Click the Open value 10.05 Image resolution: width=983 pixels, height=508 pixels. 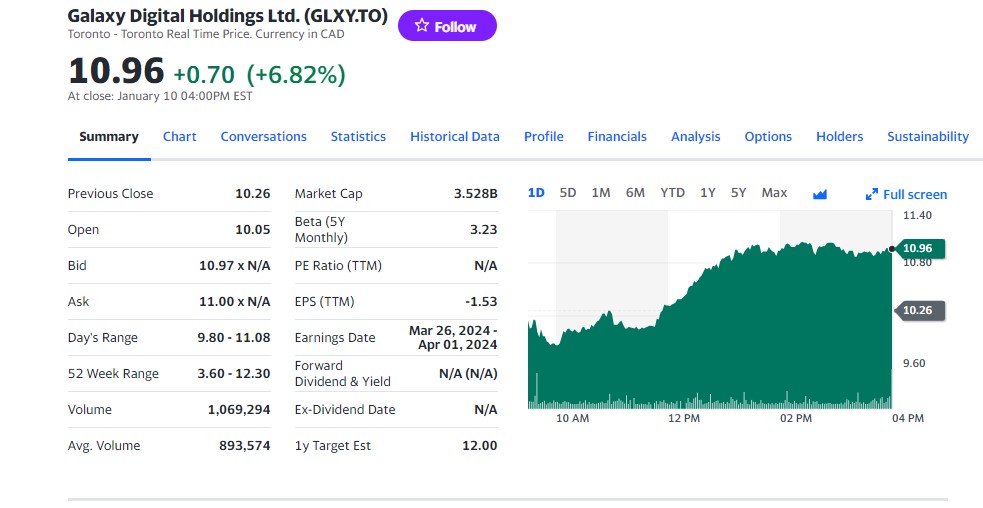[253, 230]
